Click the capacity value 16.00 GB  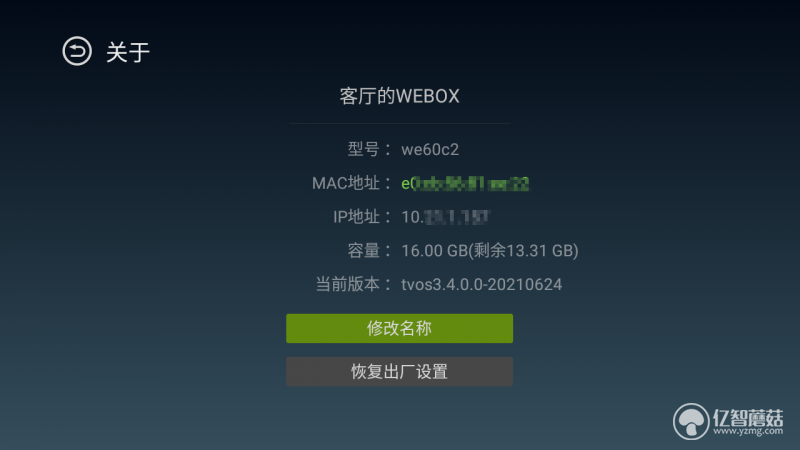[434, 251]
